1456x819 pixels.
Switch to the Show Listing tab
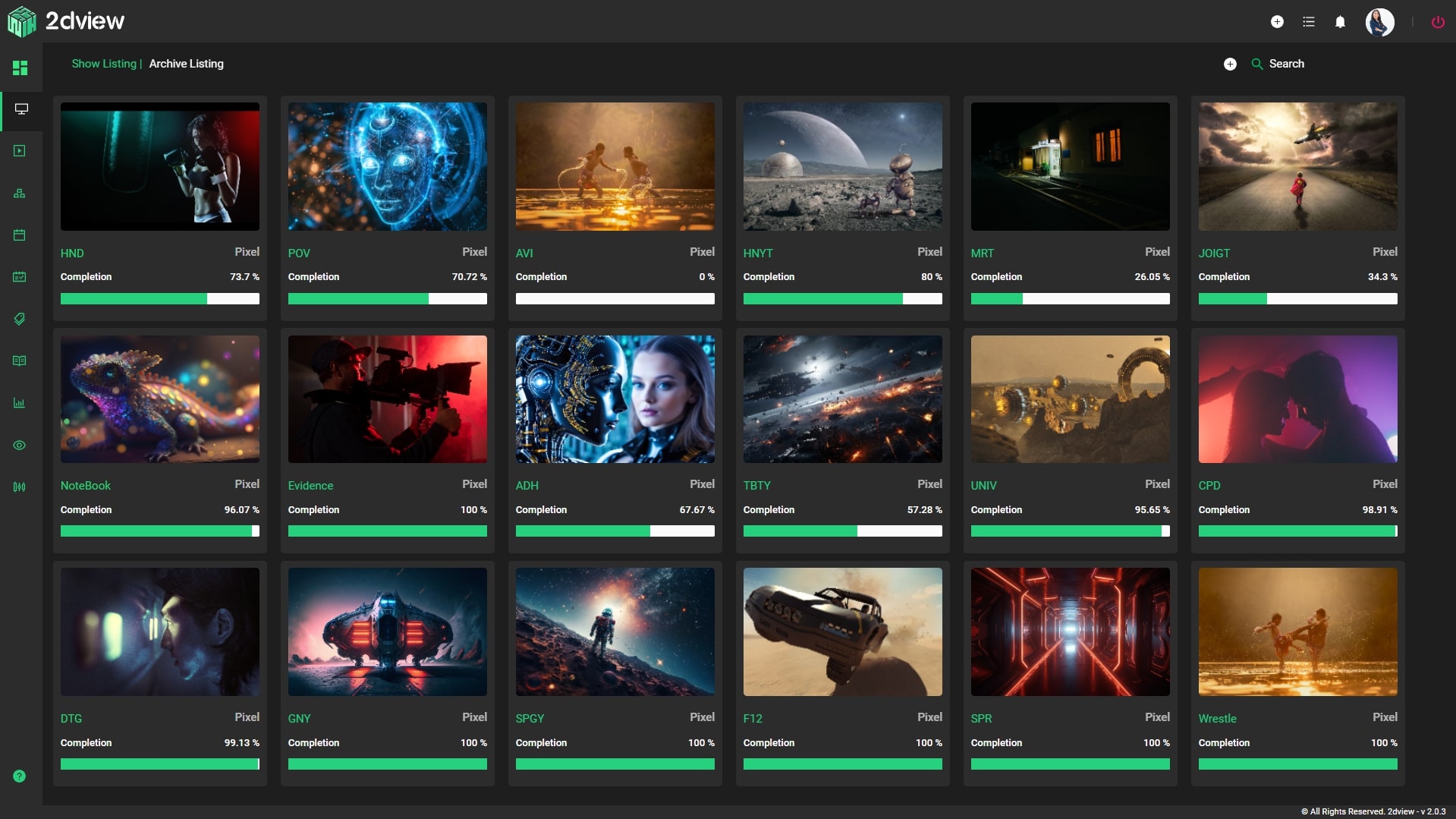click(x=103, y=64)
